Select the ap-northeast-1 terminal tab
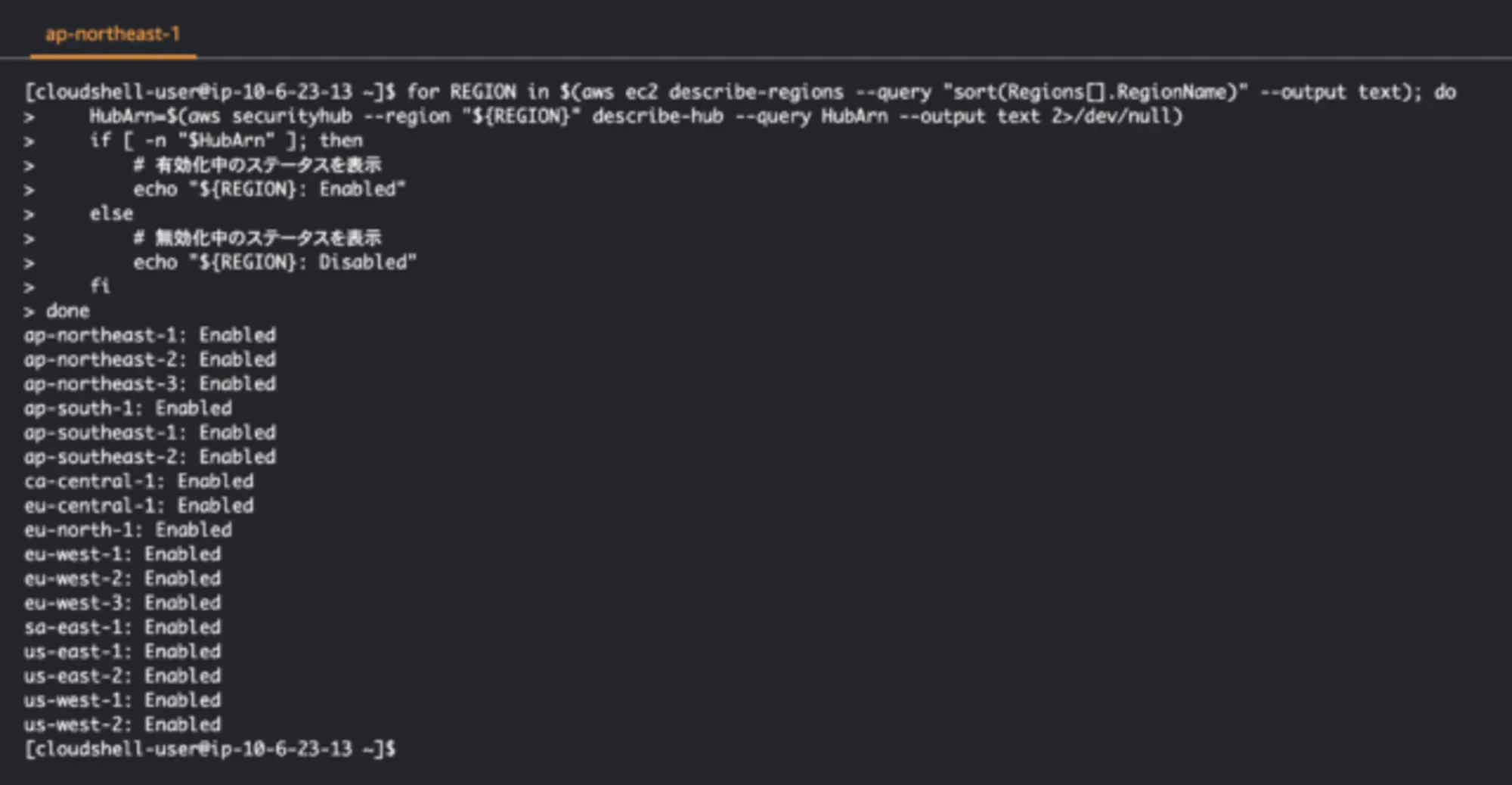This screenshot has width=1512, height=785. pos(113,34)
